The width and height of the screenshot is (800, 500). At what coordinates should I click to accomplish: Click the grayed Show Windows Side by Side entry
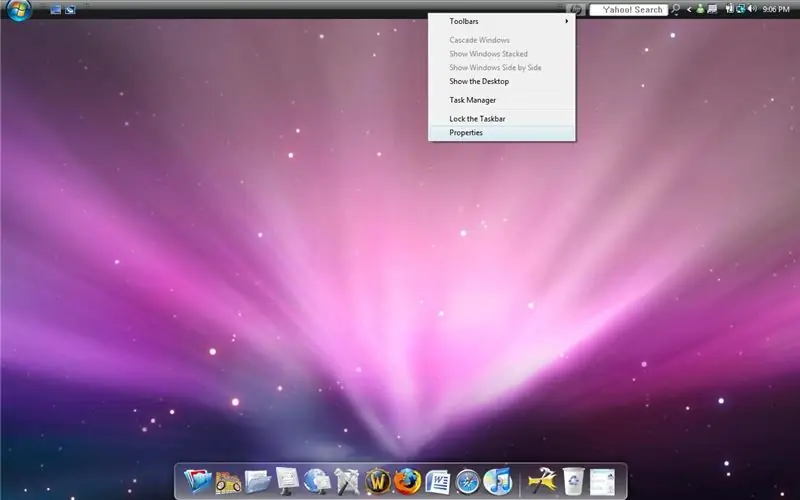(x=502, y=67)
